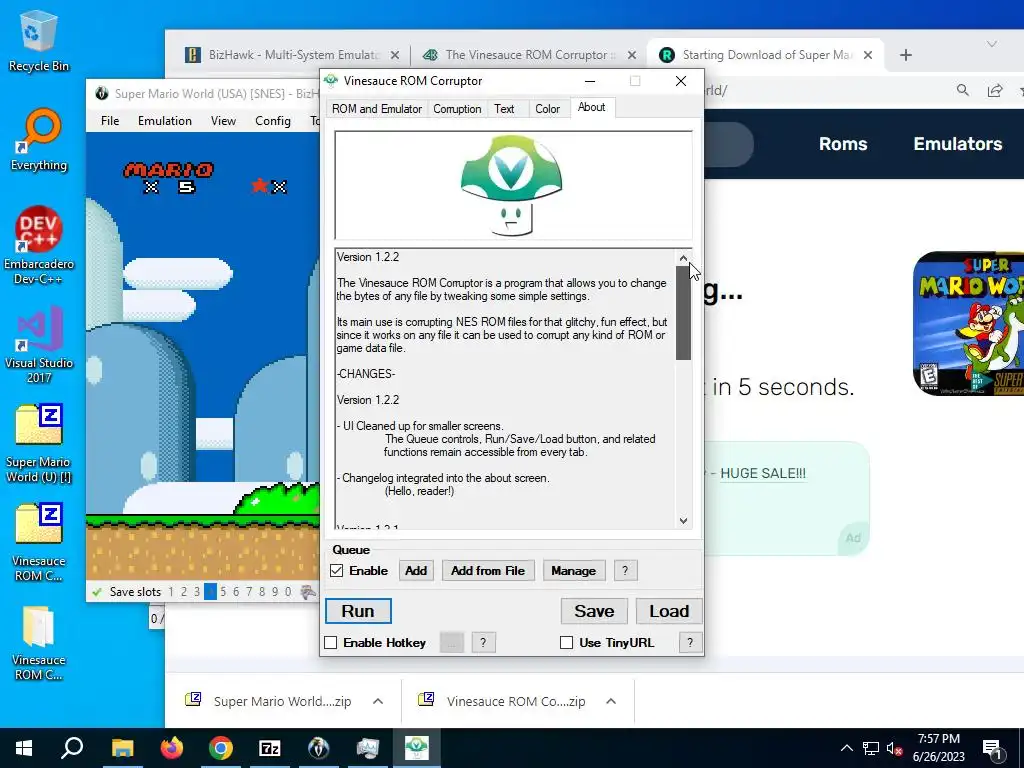Check the Enable Hotkey checkbox

[x=330, y=643]
